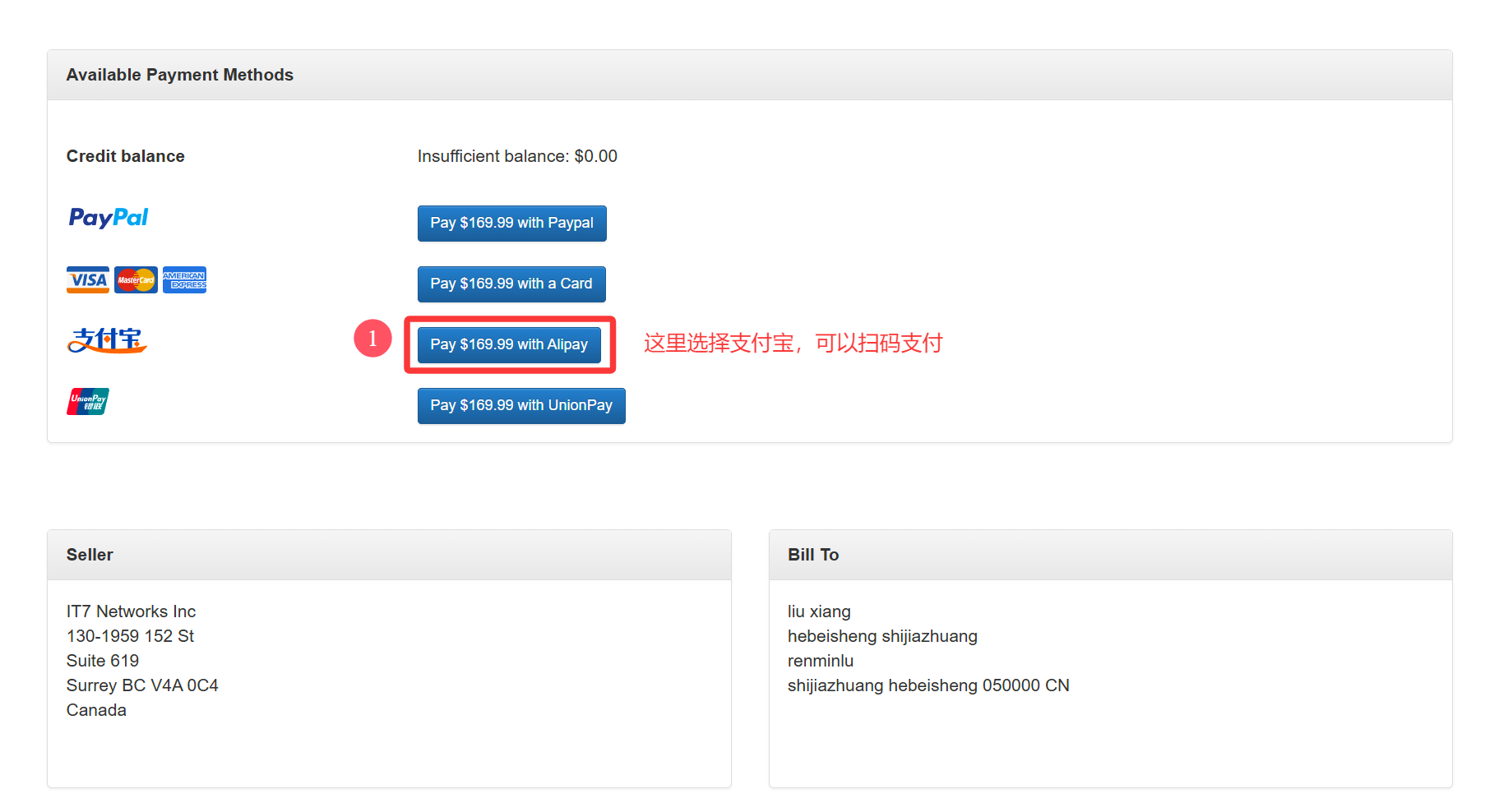The image size is (1485, 812).
Task: Select the IT7 Networks Inc seller name
Action: pos(131,611)
